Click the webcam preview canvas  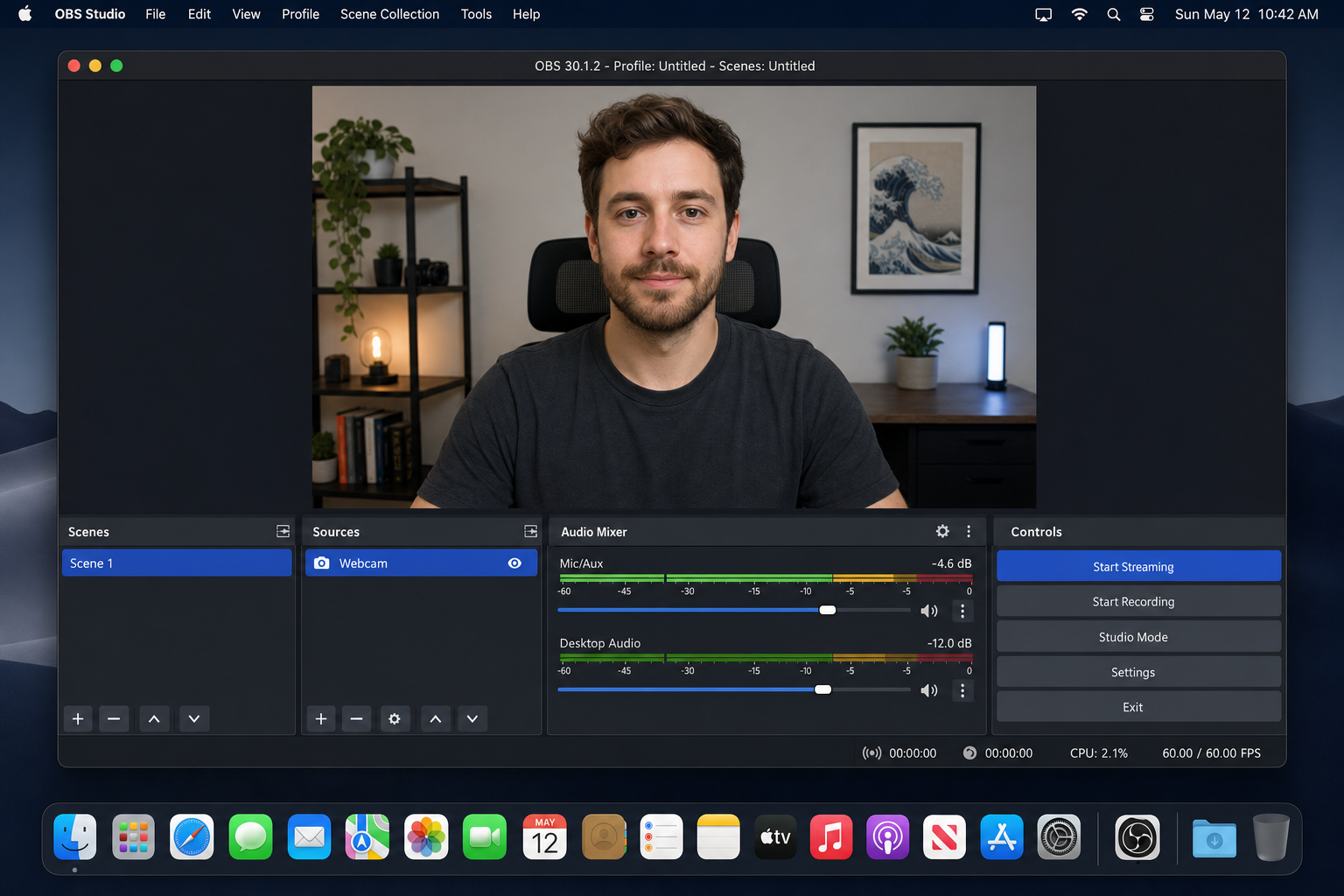click(674, 297)
